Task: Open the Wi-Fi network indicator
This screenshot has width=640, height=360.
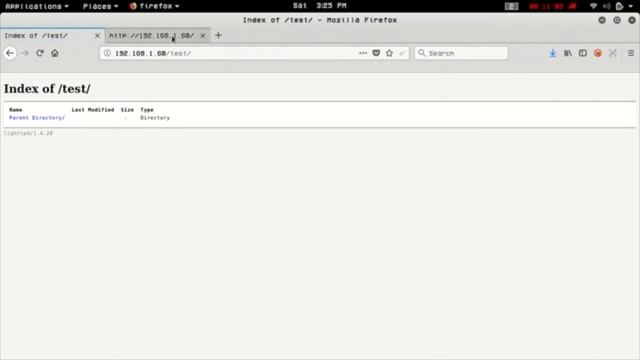Action: (593, 6)
